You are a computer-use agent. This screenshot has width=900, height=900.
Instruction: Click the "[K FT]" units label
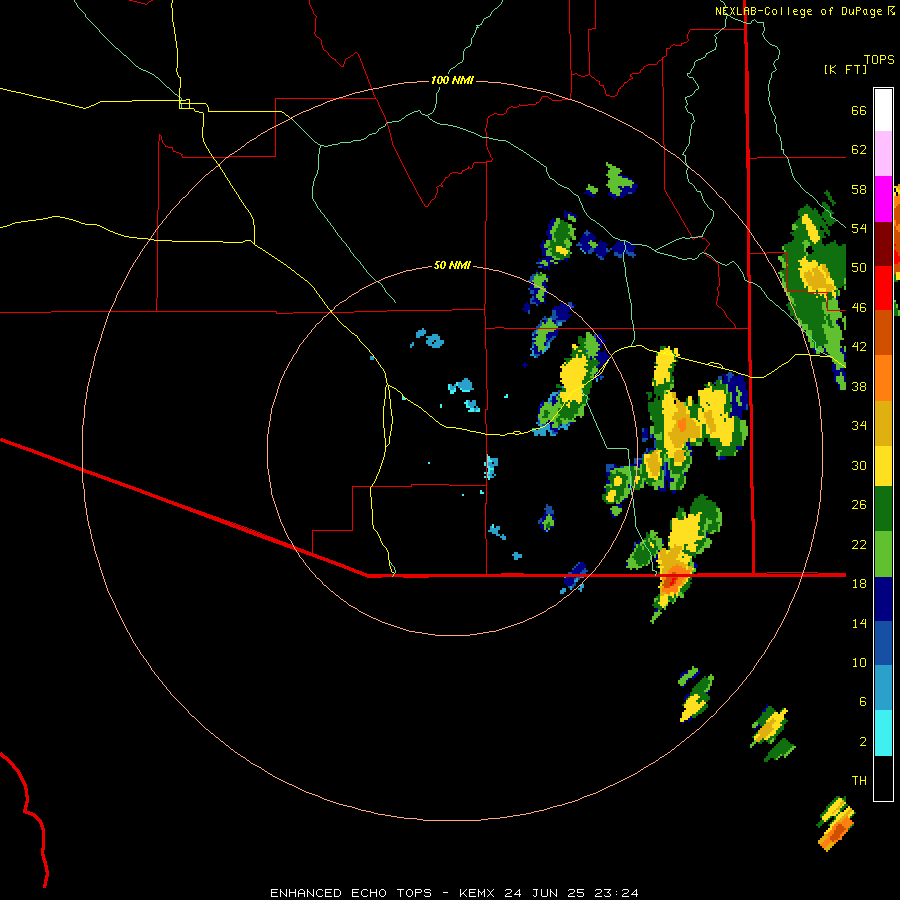[845, 70]
